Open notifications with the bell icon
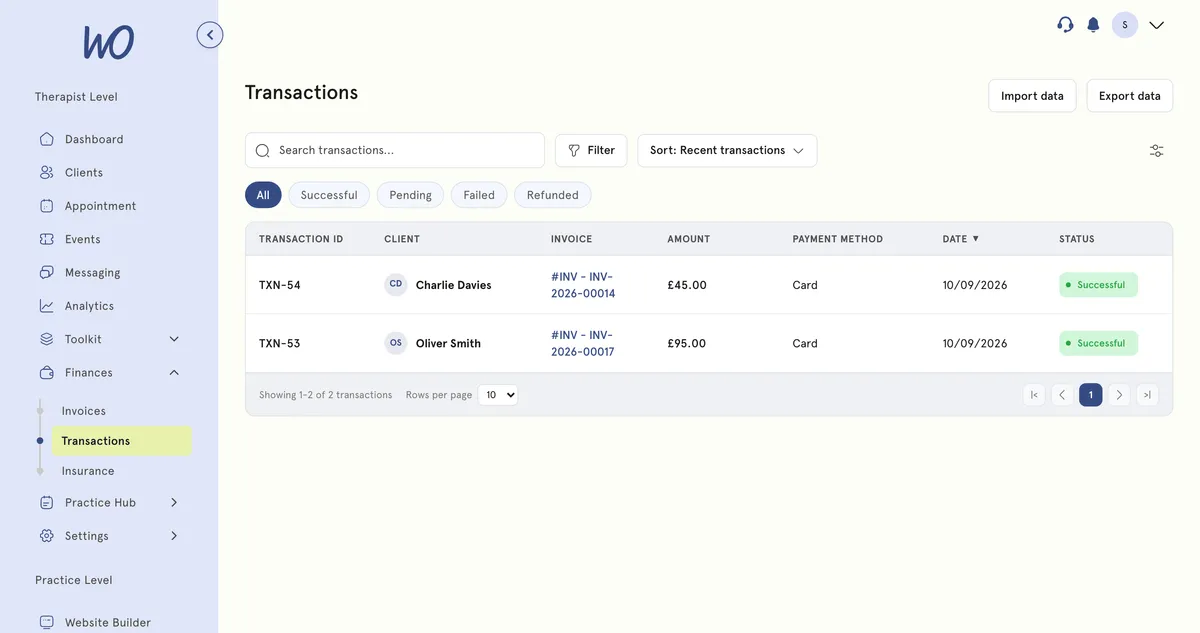Image resolution: width=1200 pixels, height=633 pixels. pyautogui.click(x=1093, y=25)
